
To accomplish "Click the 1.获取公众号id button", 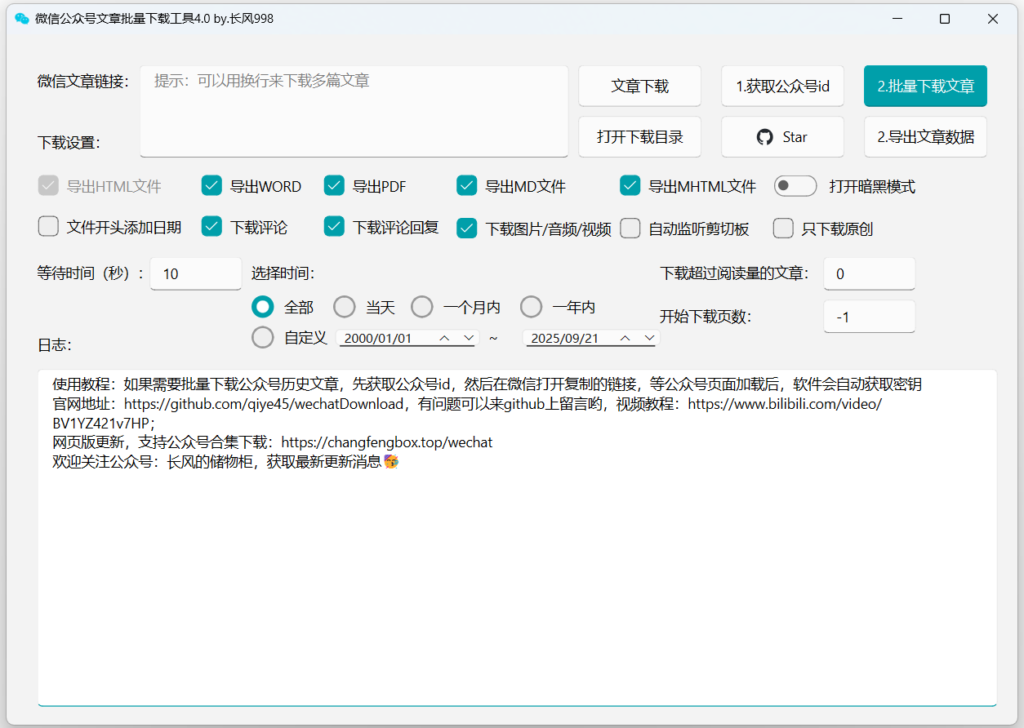I will tap(783, 86).
